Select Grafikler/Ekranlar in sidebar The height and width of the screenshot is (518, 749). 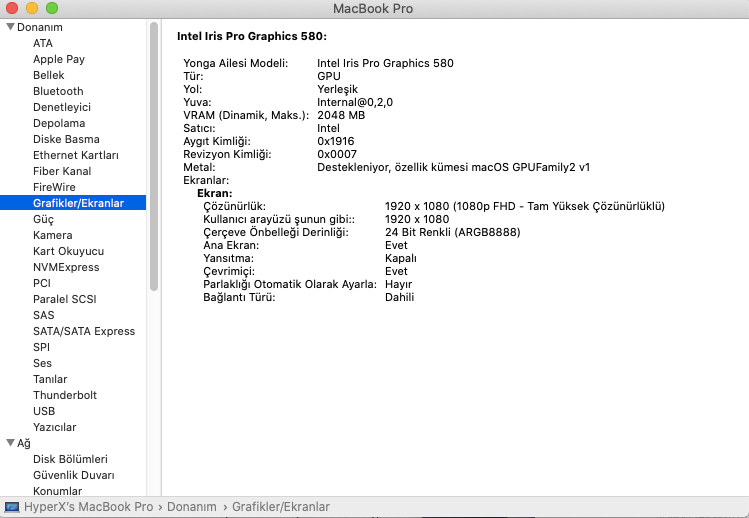[x=78, y=203]
